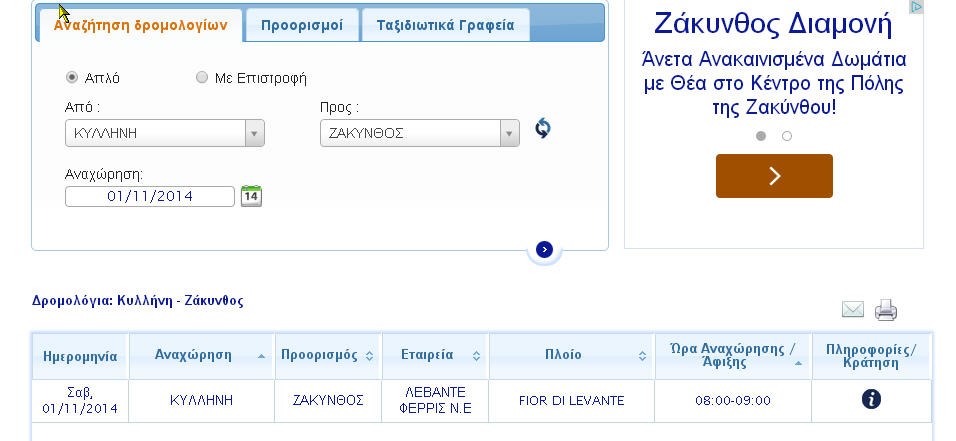Click the envelope email icon
Viewport: 956px width, 441px height.
[852, 310]
